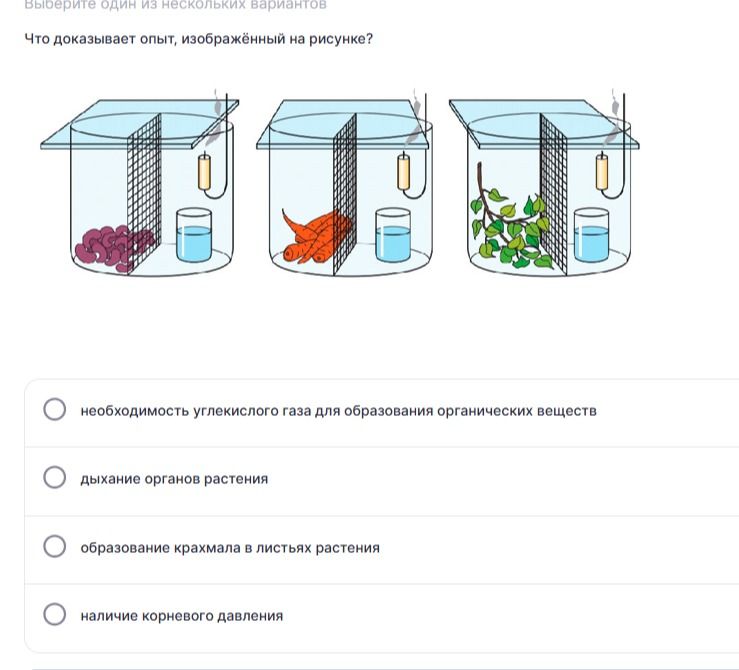The image size is (739, 670).
Task: Select radio button for "наличие корневого давления"
Action: pos(55,614)
